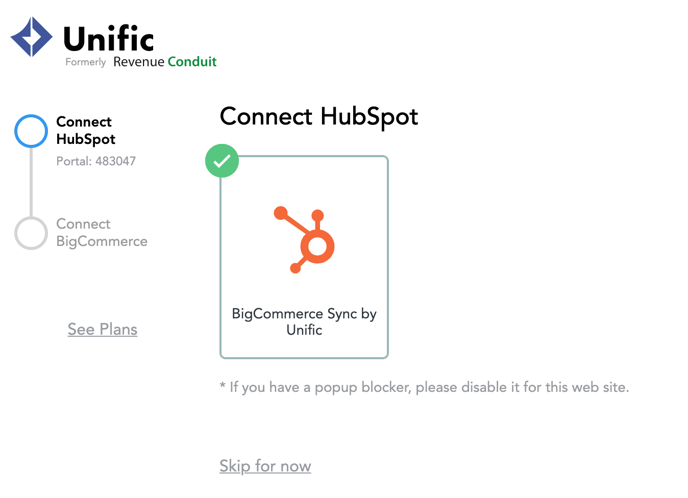Click the vertical line between step circles
The image size is (688, 498).
tap(31, 182)
